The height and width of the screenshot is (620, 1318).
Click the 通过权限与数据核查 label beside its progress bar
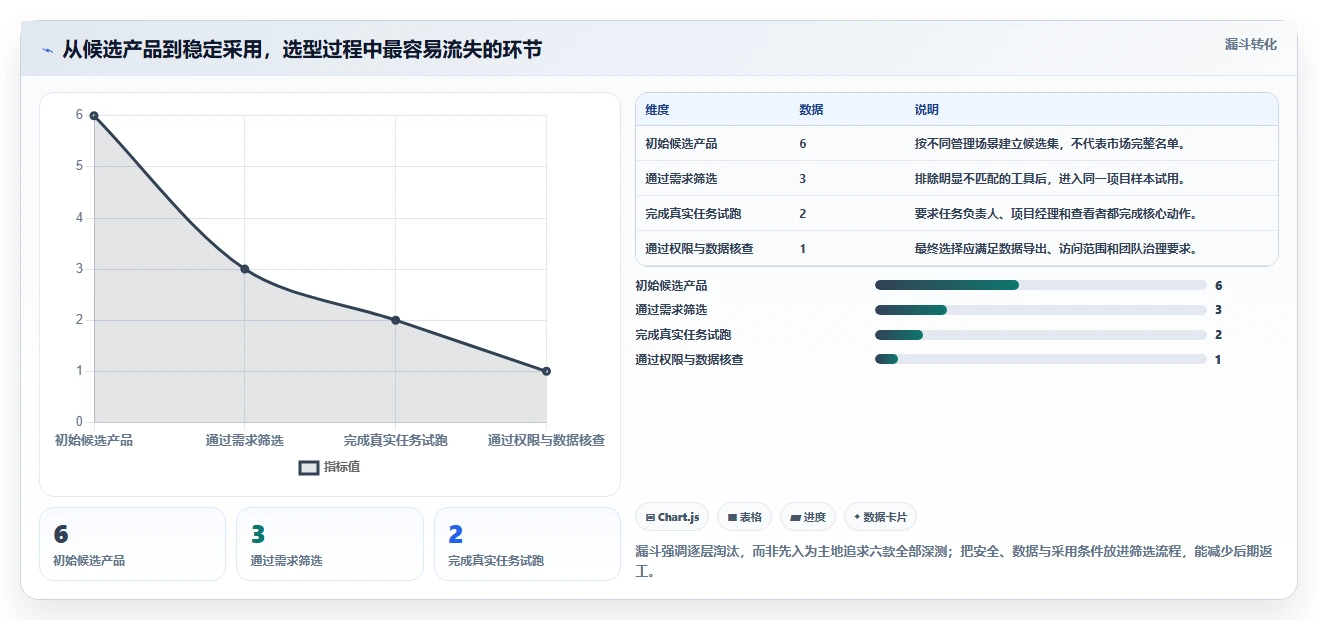tap(689, 360)
